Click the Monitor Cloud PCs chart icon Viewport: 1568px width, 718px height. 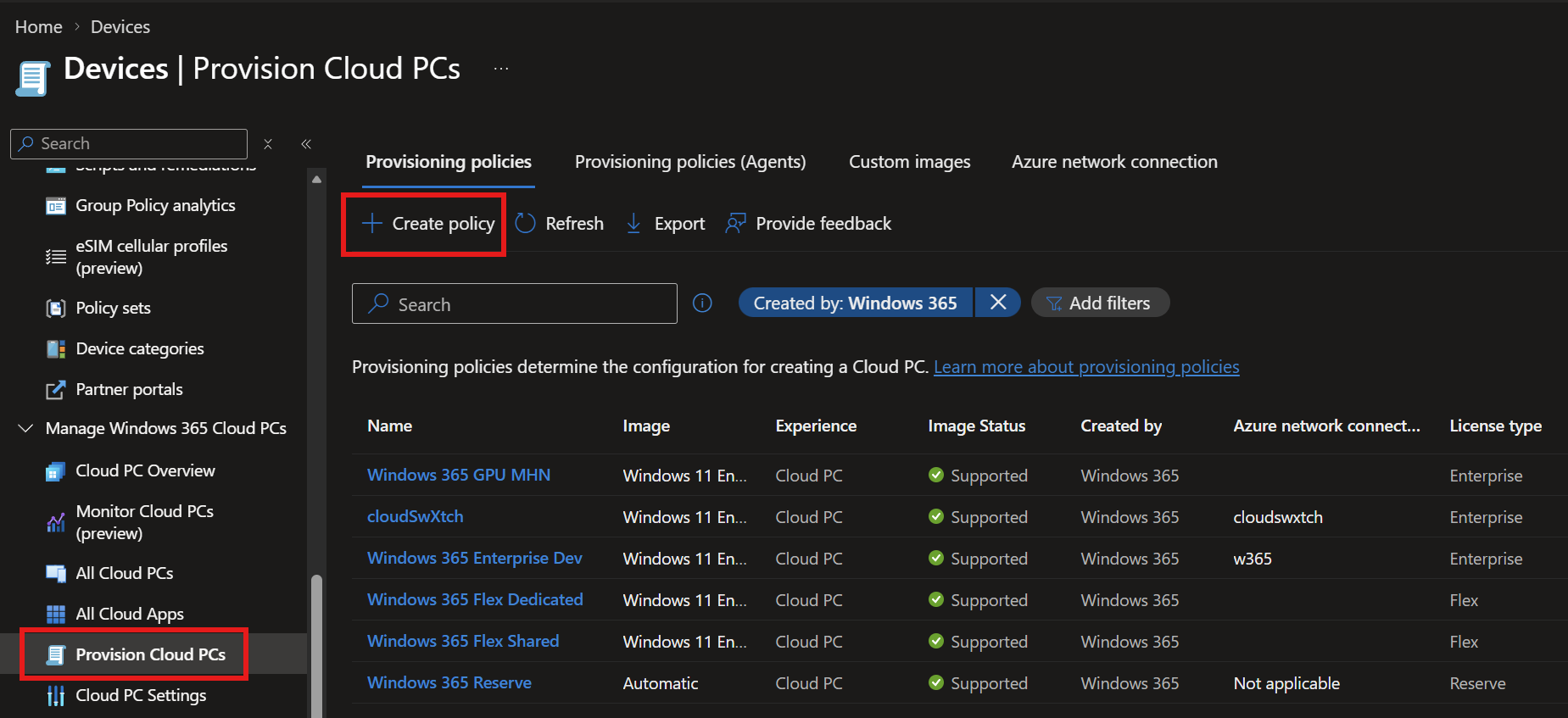pyautogui.click(x=56, y=522)
